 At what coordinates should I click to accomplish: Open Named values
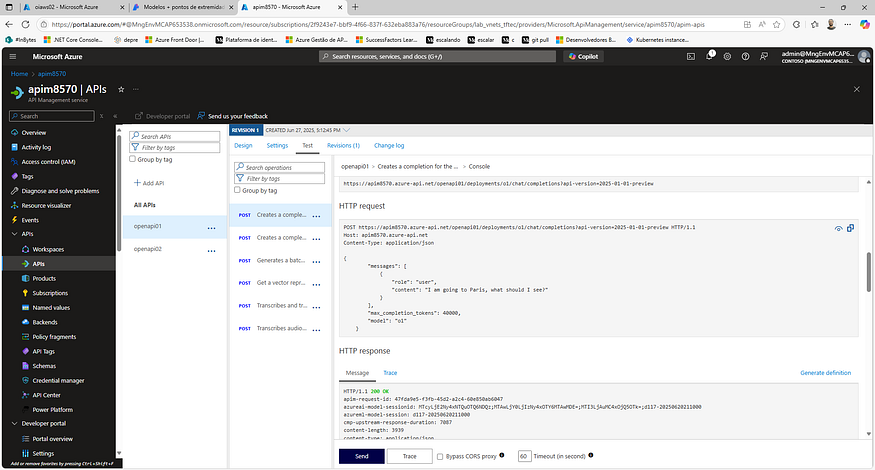(51, 308)
